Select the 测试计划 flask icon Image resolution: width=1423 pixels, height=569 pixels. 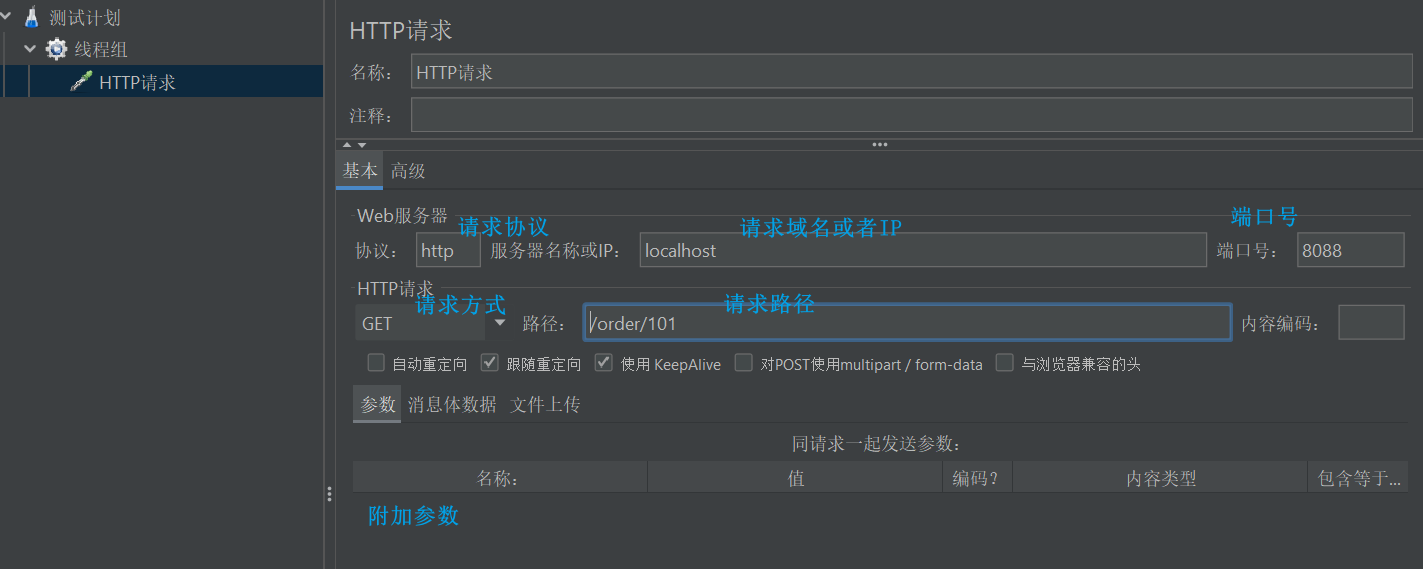point(33,17)
